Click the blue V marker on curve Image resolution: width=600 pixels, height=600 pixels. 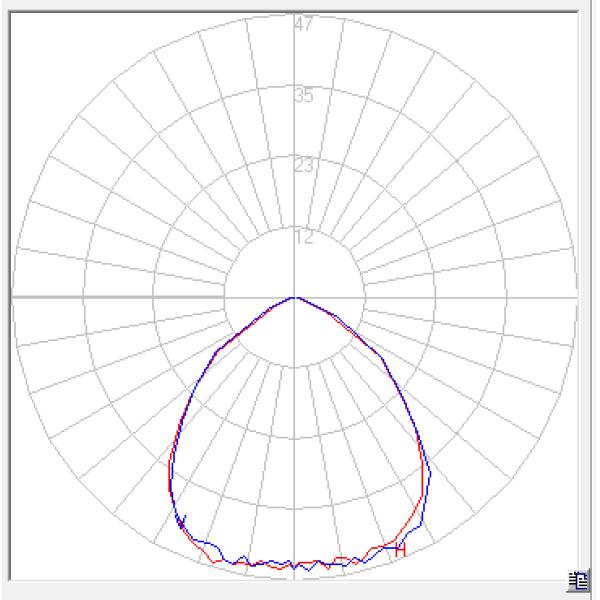point(181,521)
